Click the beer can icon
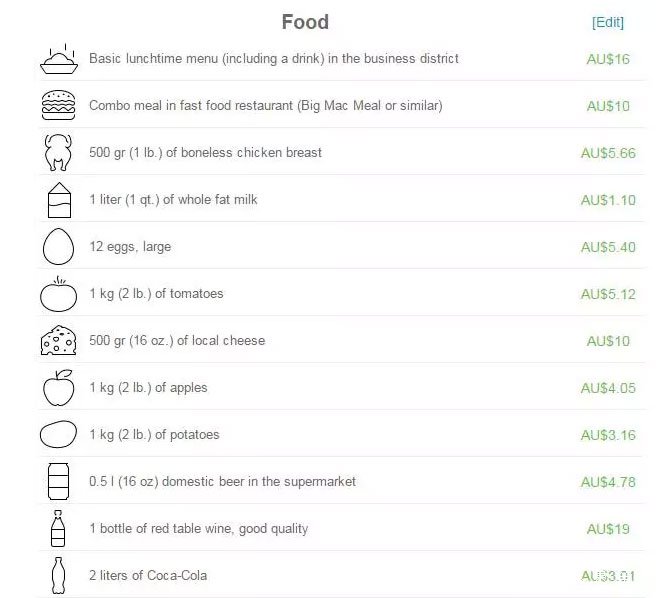The image size is (660, 598). coord(59,481)
